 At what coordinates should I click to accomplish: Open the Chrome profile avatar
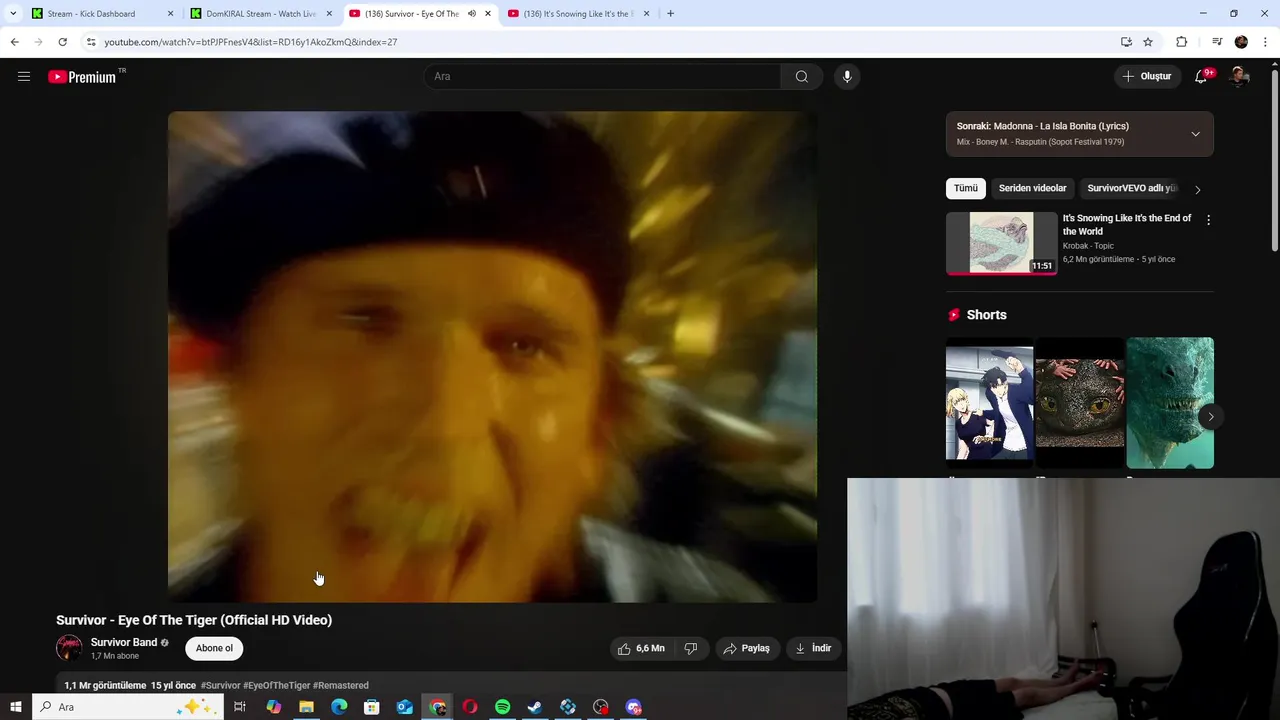[x=1241, y=42]
